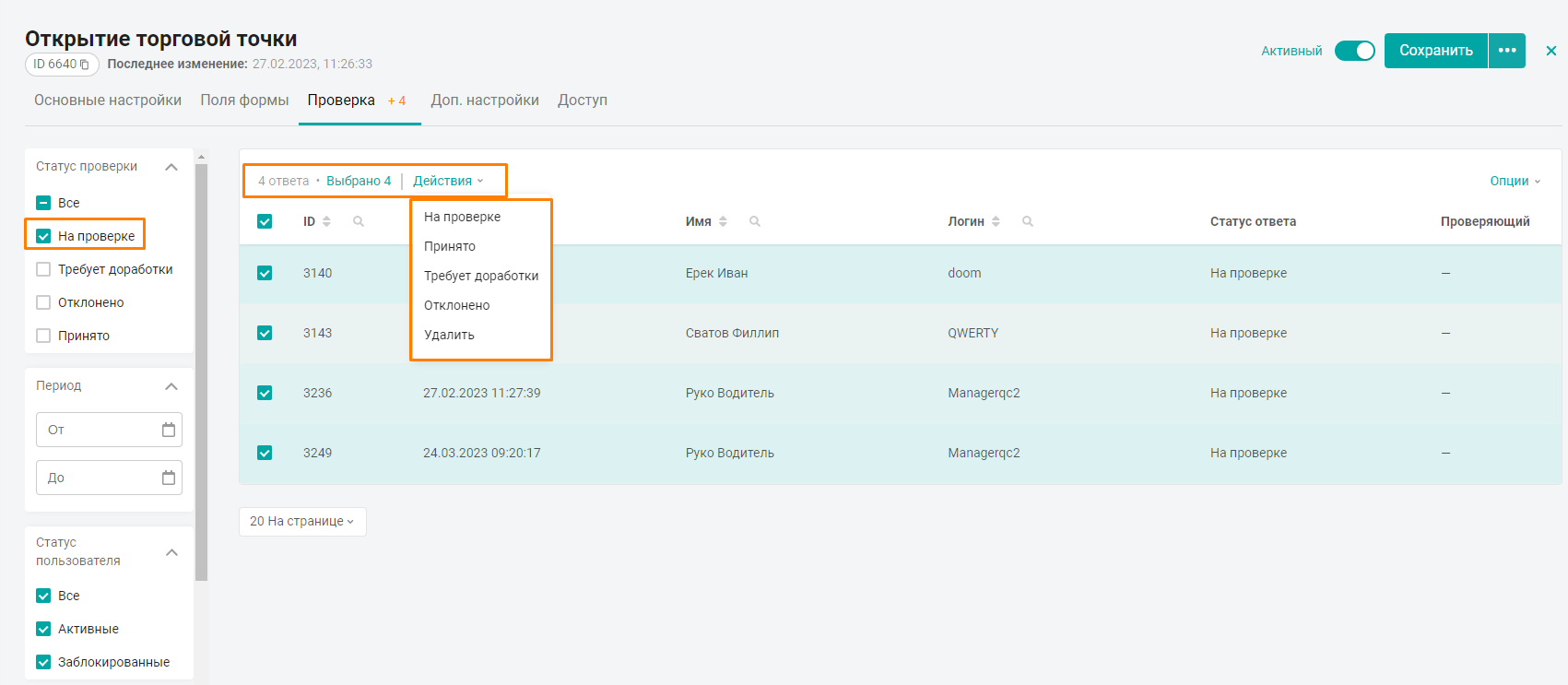The height and width of the screenshot is (685, 1568).
Task: Open the 20 На странице page size dropdown
Action: click(x=302, y=521)
